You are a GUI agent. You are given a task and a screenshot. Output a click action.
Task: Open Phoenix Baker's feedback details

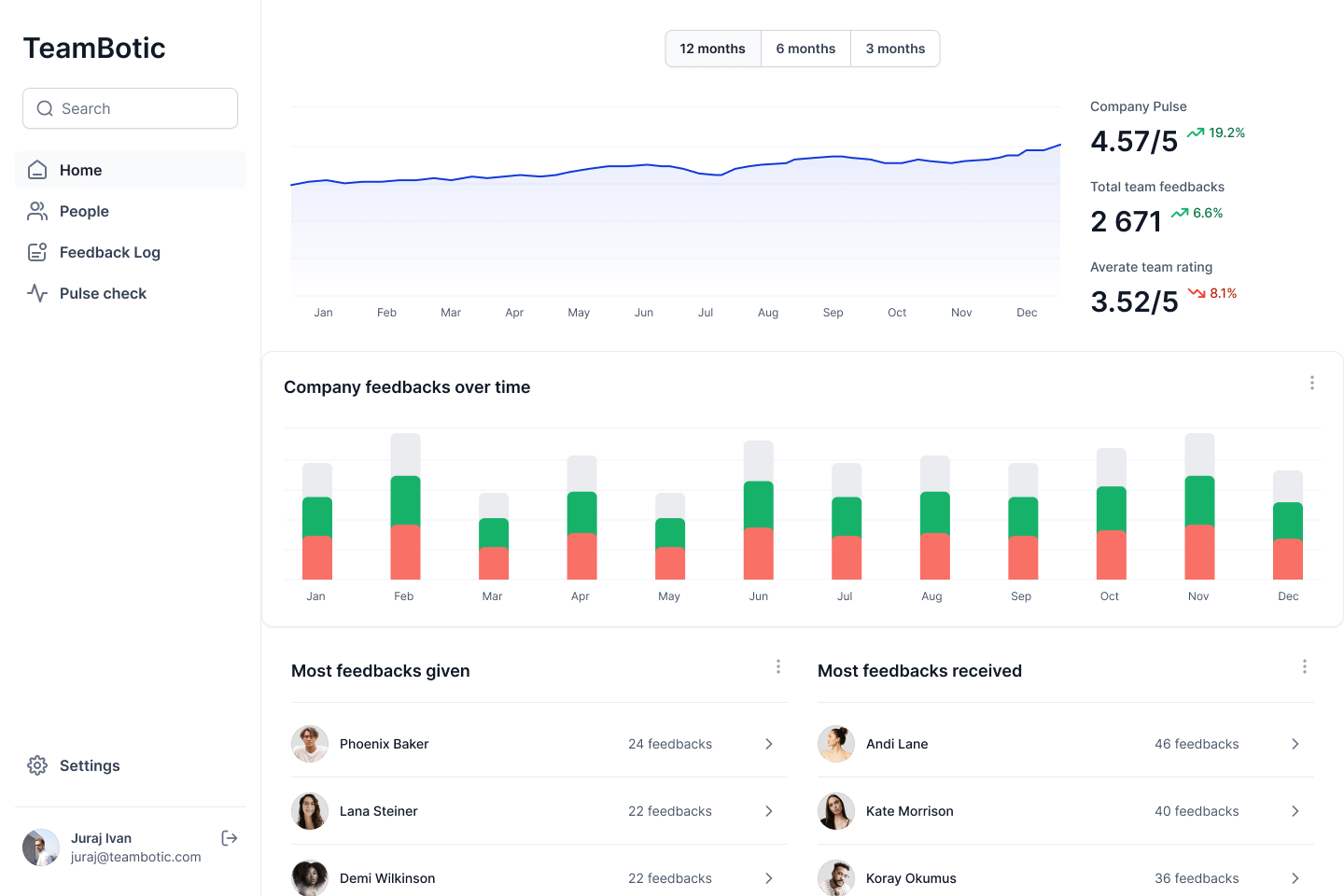coord(769,744)
